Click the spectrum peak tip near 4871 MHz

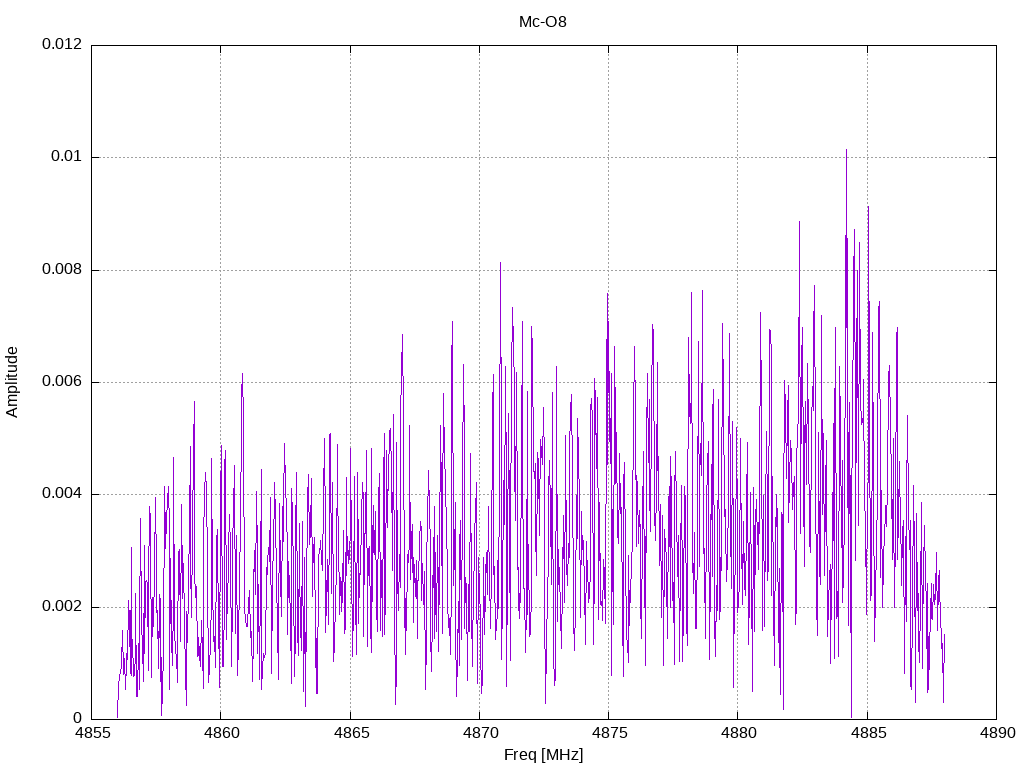click(500, 263)
